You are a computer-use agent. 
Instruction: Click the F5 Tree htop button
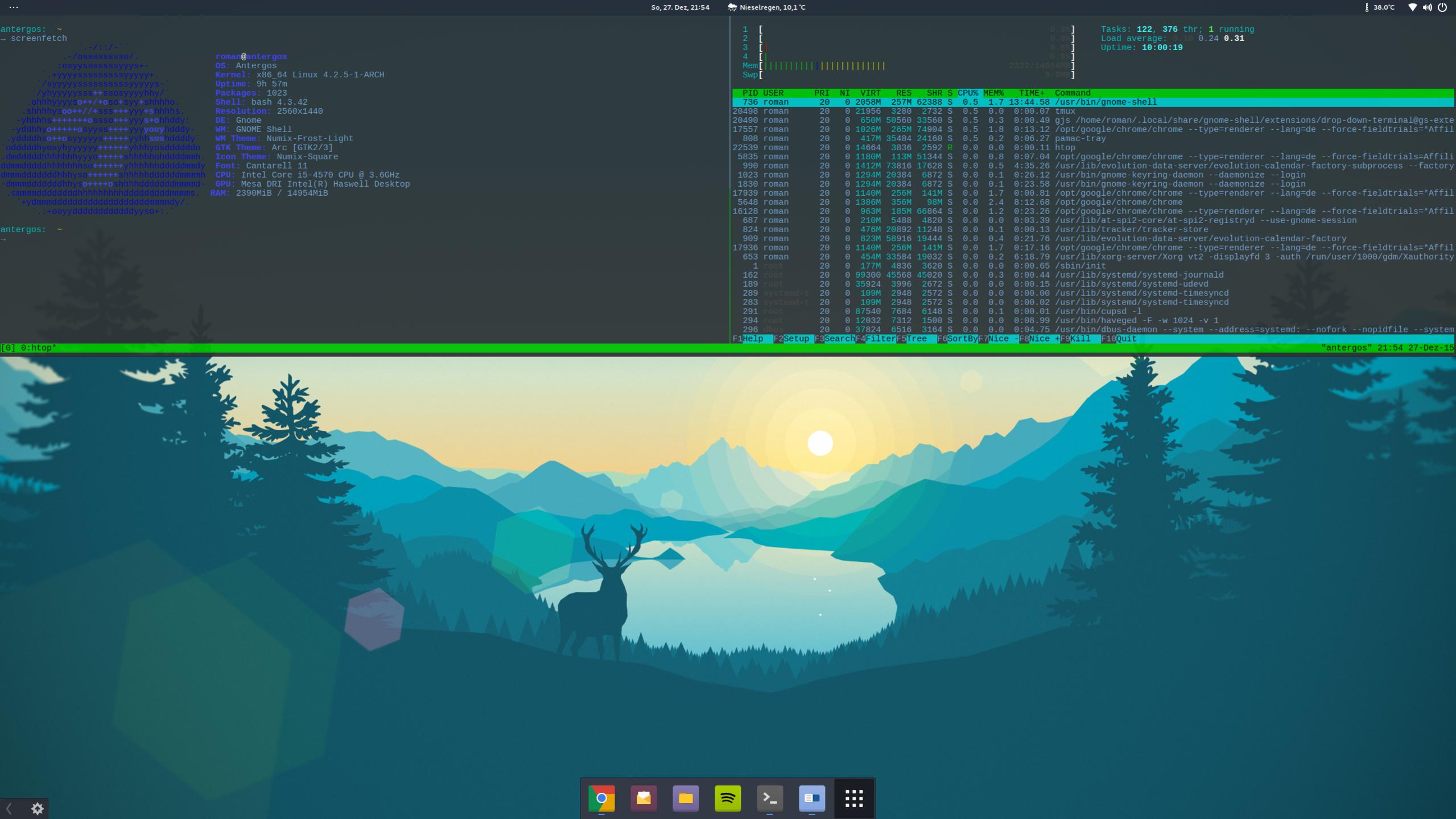coord(916,339)
